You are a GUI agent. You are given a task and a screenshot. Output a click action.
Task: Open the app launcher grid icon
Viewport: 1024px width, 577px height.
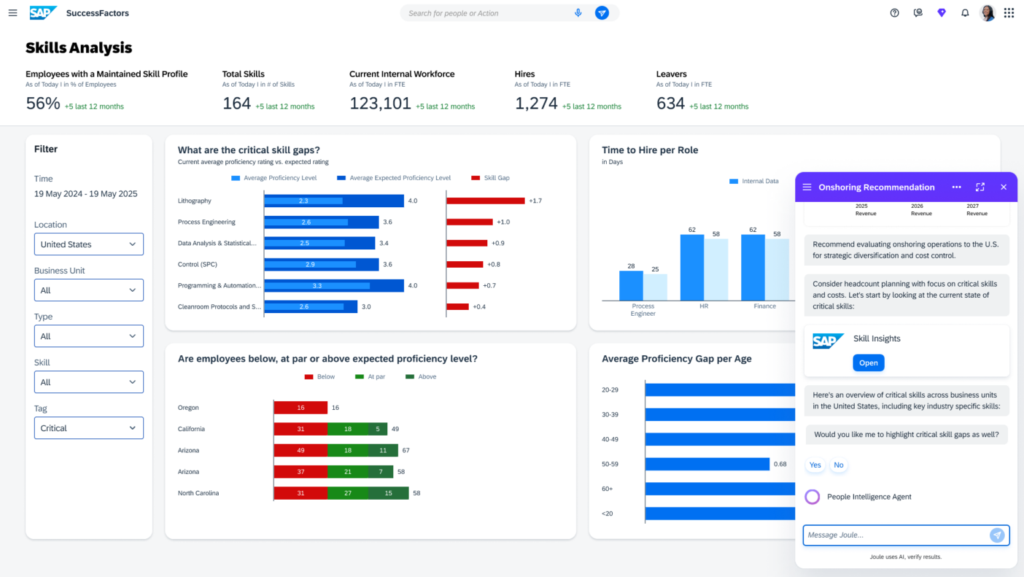click(x=1008, y=13)
